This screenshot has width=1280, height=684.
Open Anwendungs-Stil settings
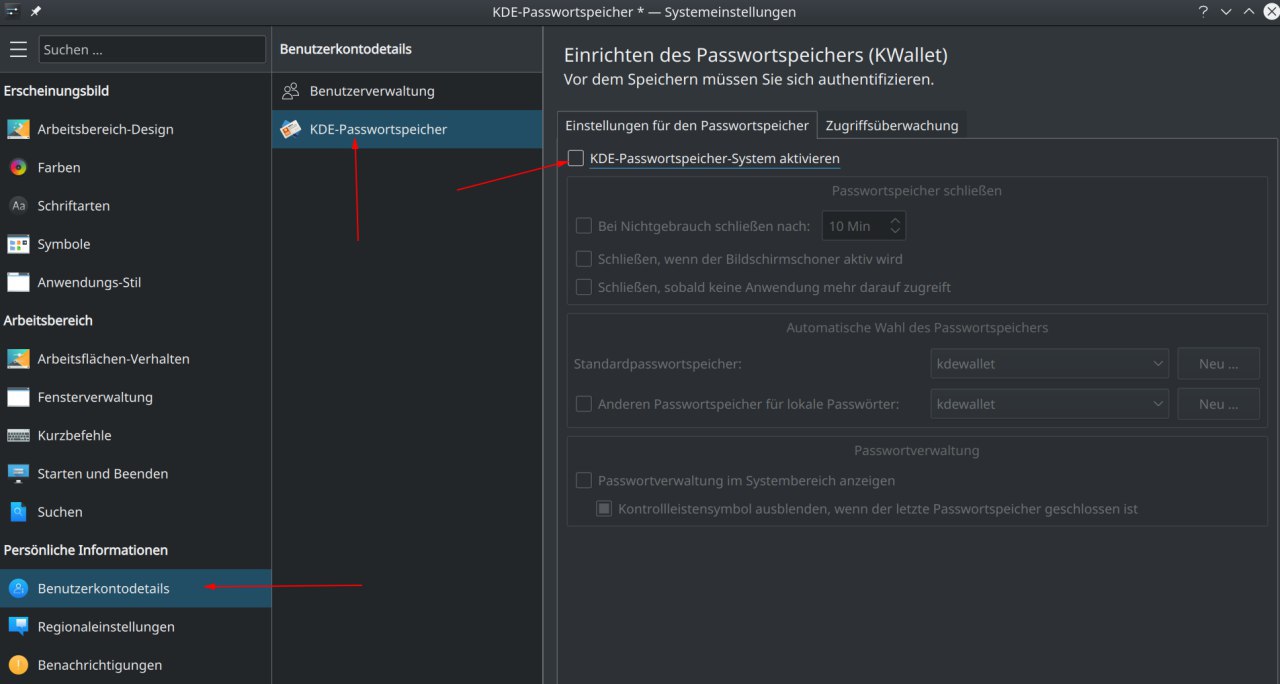click(x=135, y=282)
